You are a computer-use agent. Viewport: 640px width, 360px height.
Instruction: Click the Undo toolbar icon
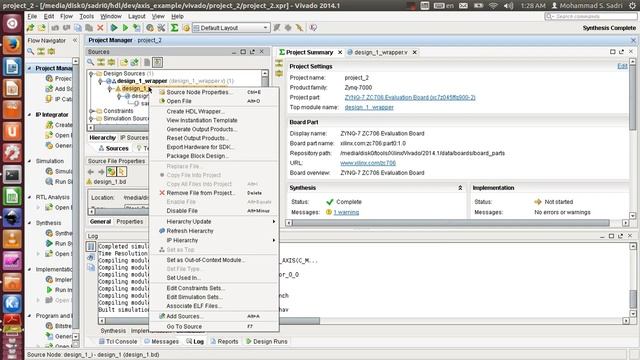55,28
